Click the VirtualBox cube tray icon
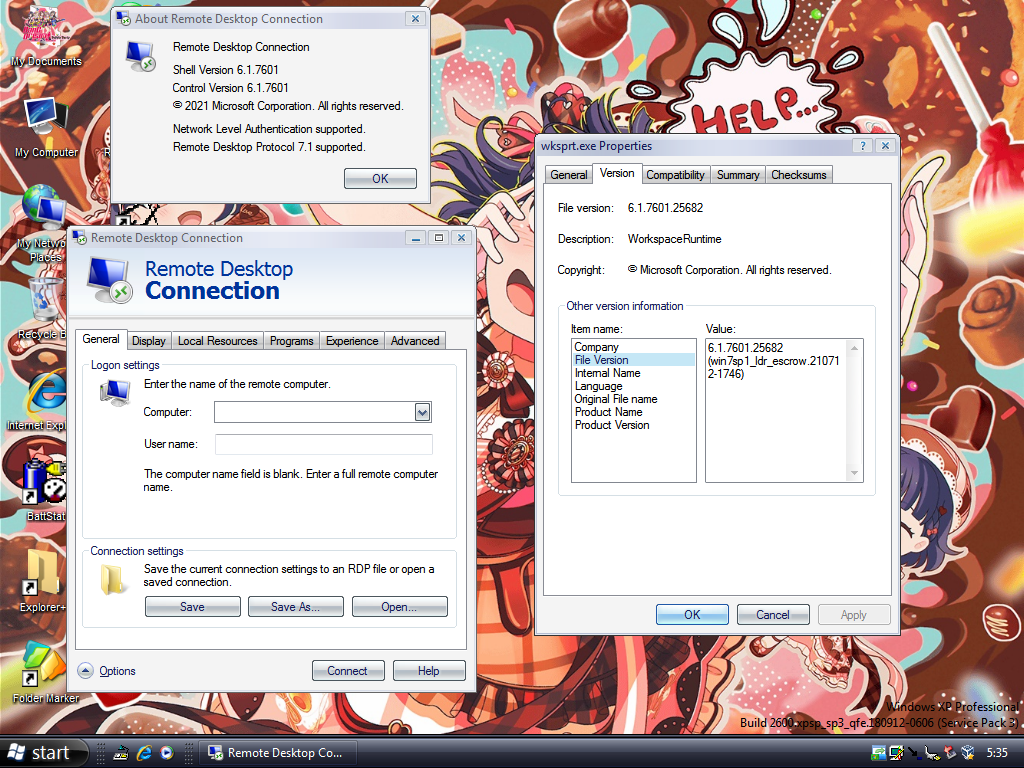1024x768 pixels. tap(968, 754)
